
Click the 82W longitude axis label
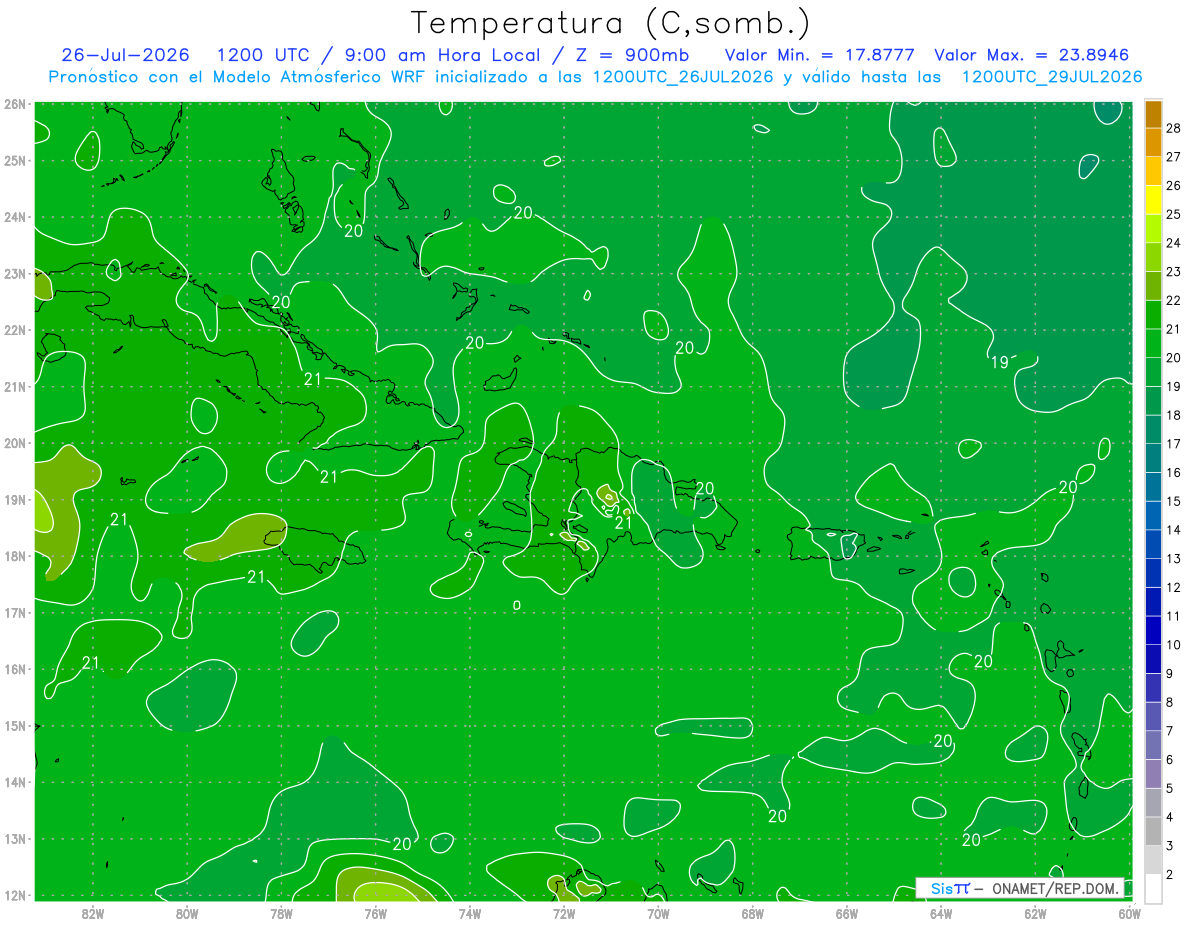[93, 913]
